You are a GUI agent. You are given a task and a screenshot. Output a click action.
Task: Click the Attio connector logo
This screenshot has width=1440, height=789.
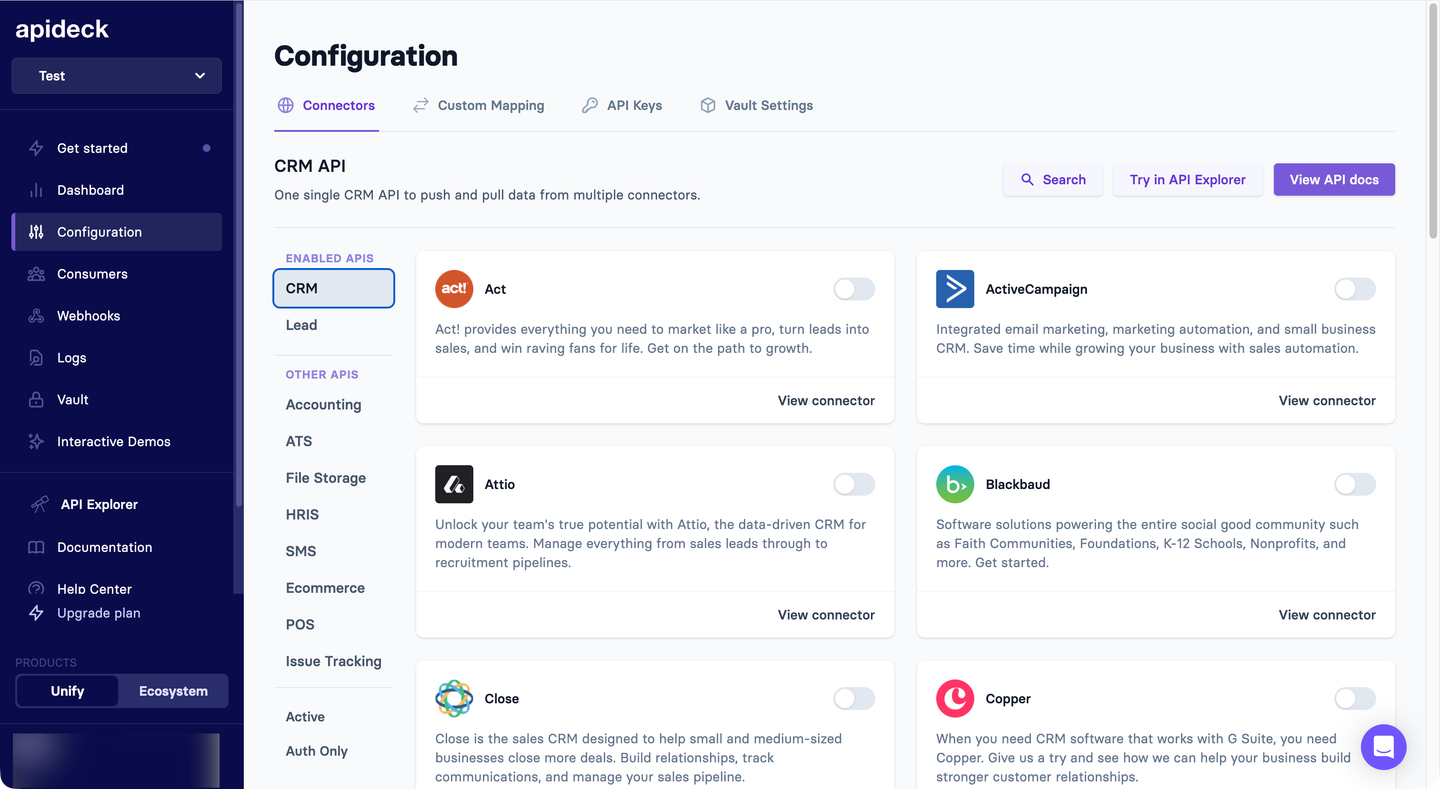pyautogui.click(x=454, y=484)
